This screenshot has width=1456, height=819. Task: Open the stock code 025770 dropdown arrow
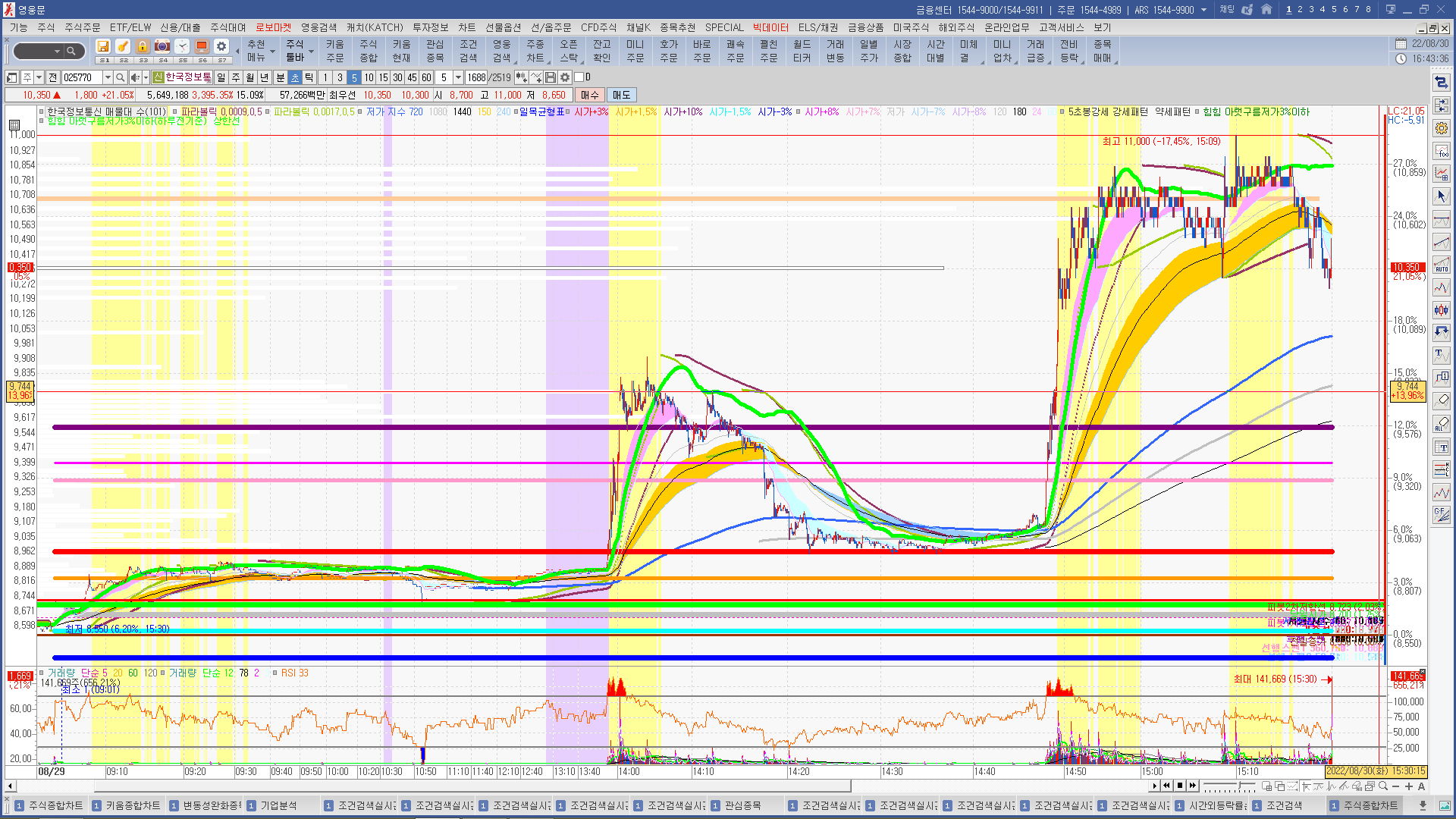coord(108,77)
